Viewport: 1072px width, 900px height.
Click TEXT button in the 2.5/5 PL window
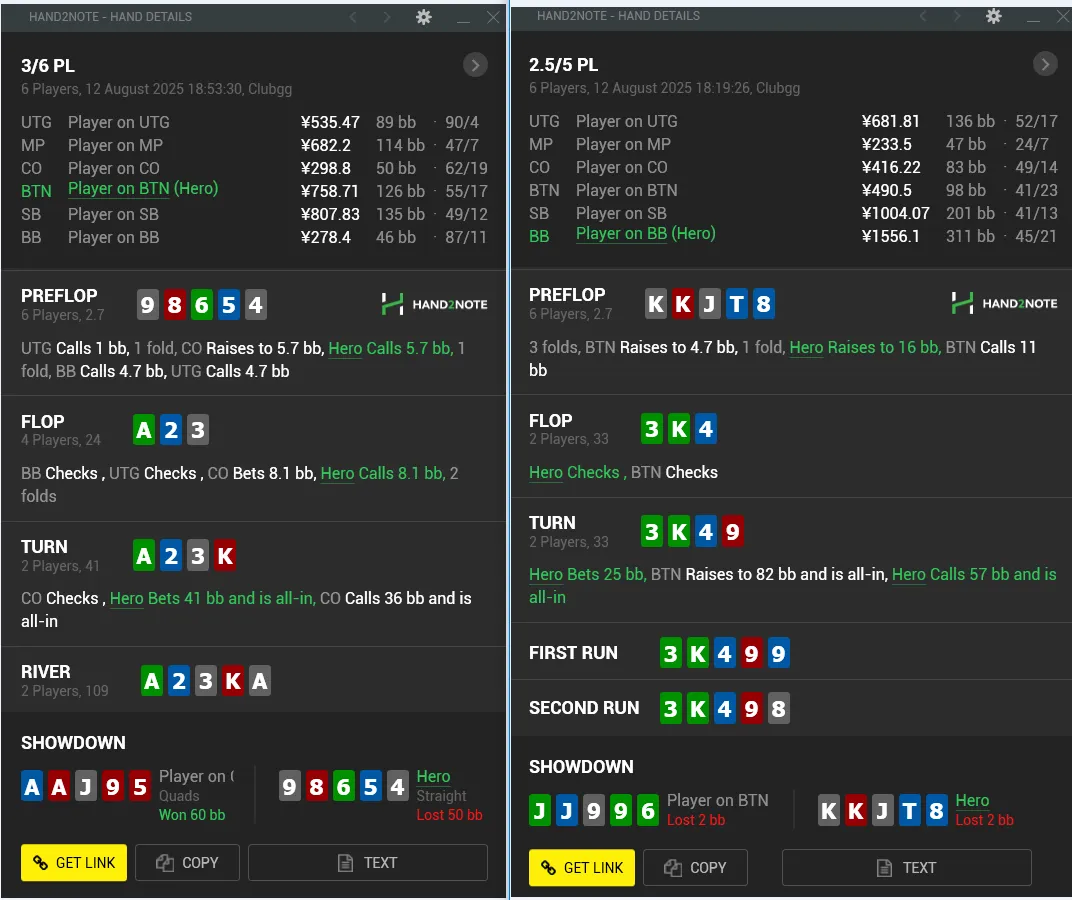tap(906, 867)
